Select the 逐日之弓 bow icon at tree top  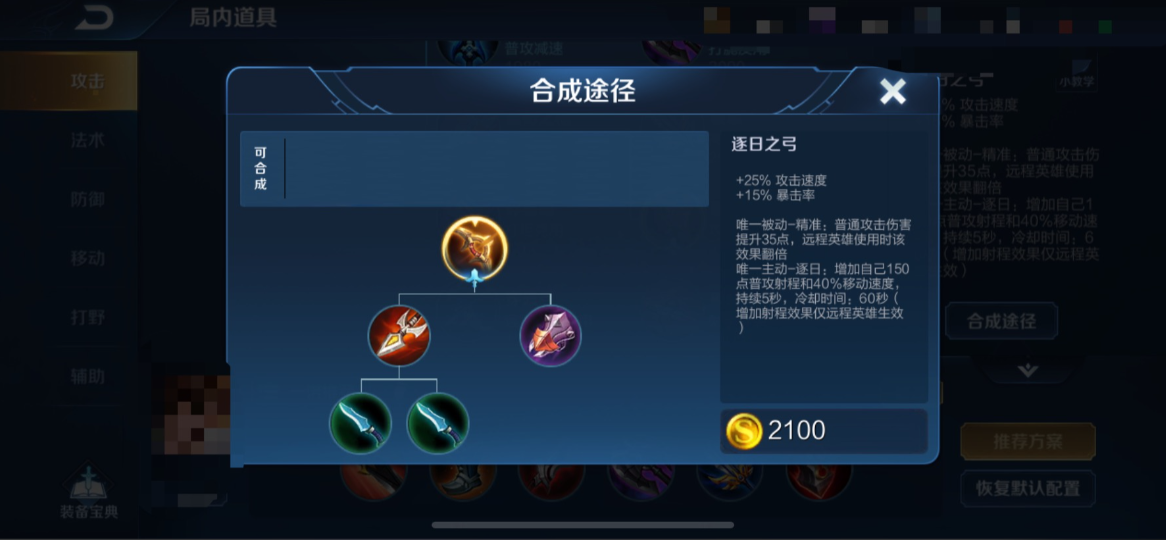pyautogui.click(x=474, y=249)
